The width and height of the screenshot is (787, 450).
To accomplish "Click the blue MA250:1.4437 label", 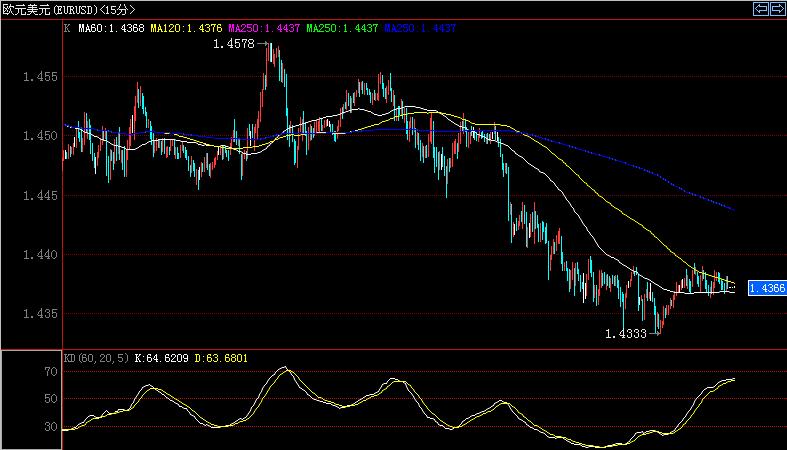I will [x=421, y=28].
